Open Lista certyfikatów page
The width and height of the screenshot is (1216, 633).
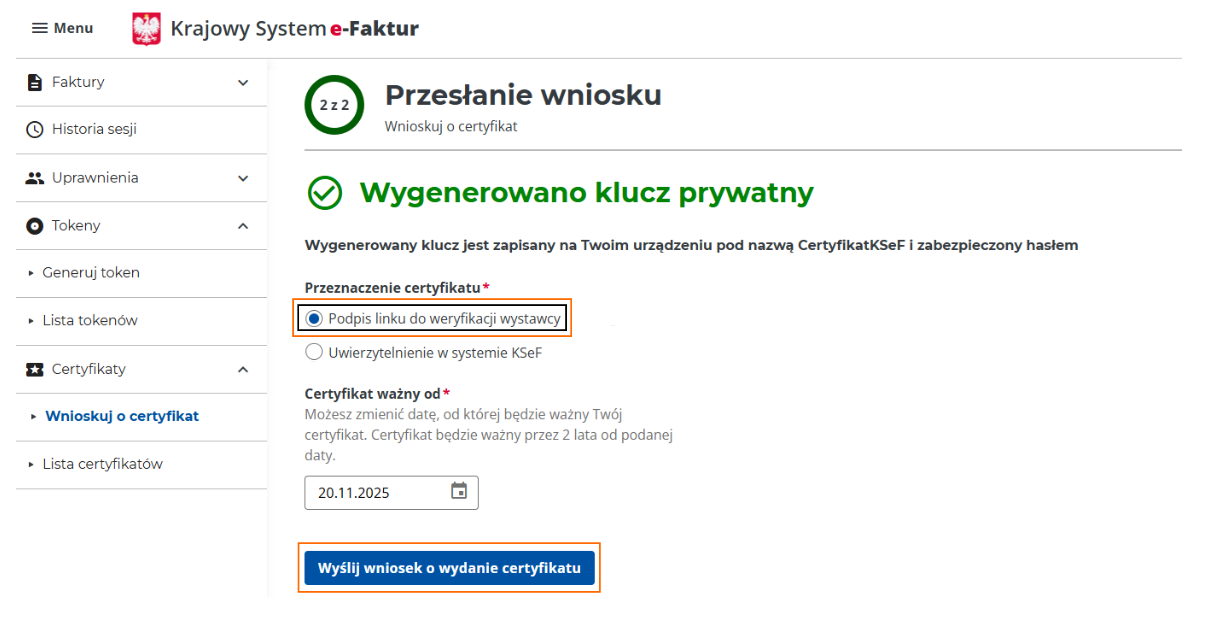102,464
